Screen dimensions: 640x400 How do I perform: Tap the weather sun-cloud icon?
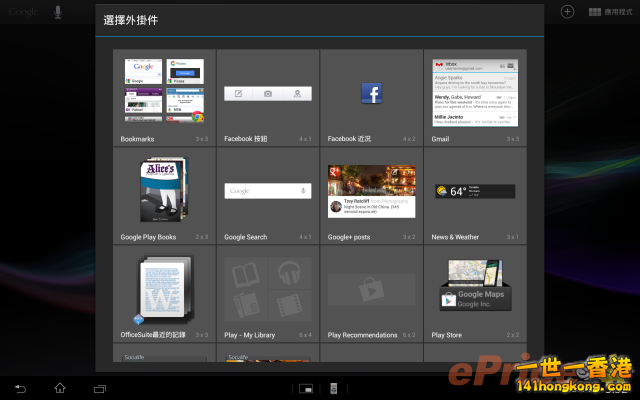(x=442, y=191)
